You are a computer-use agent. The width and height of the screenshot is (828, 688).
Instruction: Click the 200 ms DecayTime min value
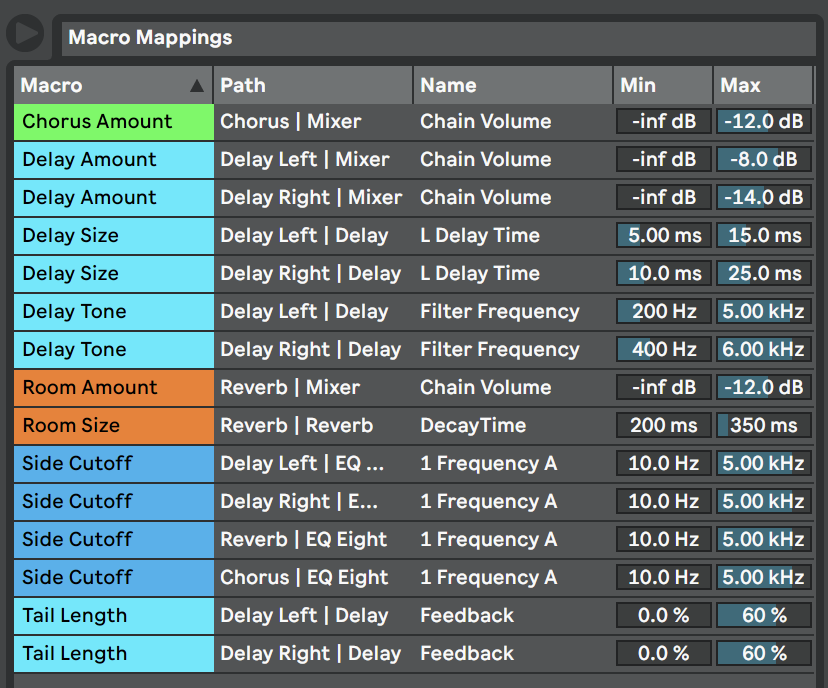(x=664, y=426)
